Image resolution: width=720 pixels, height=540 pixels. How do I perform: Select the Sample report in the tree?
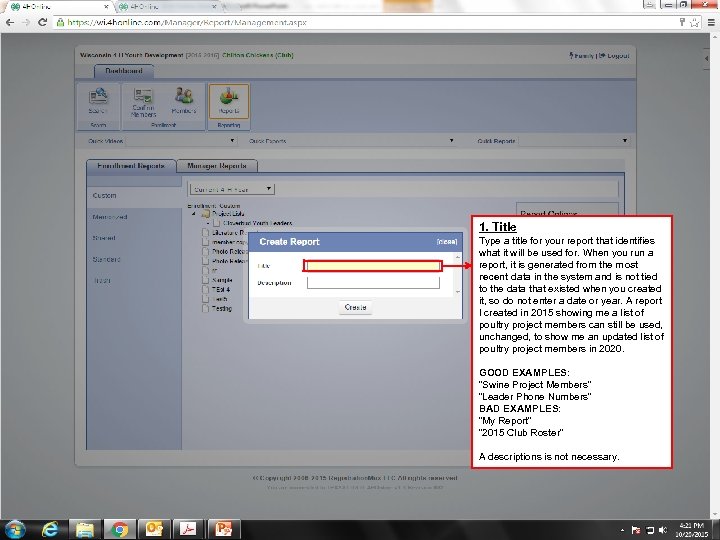tap(222, 280)
